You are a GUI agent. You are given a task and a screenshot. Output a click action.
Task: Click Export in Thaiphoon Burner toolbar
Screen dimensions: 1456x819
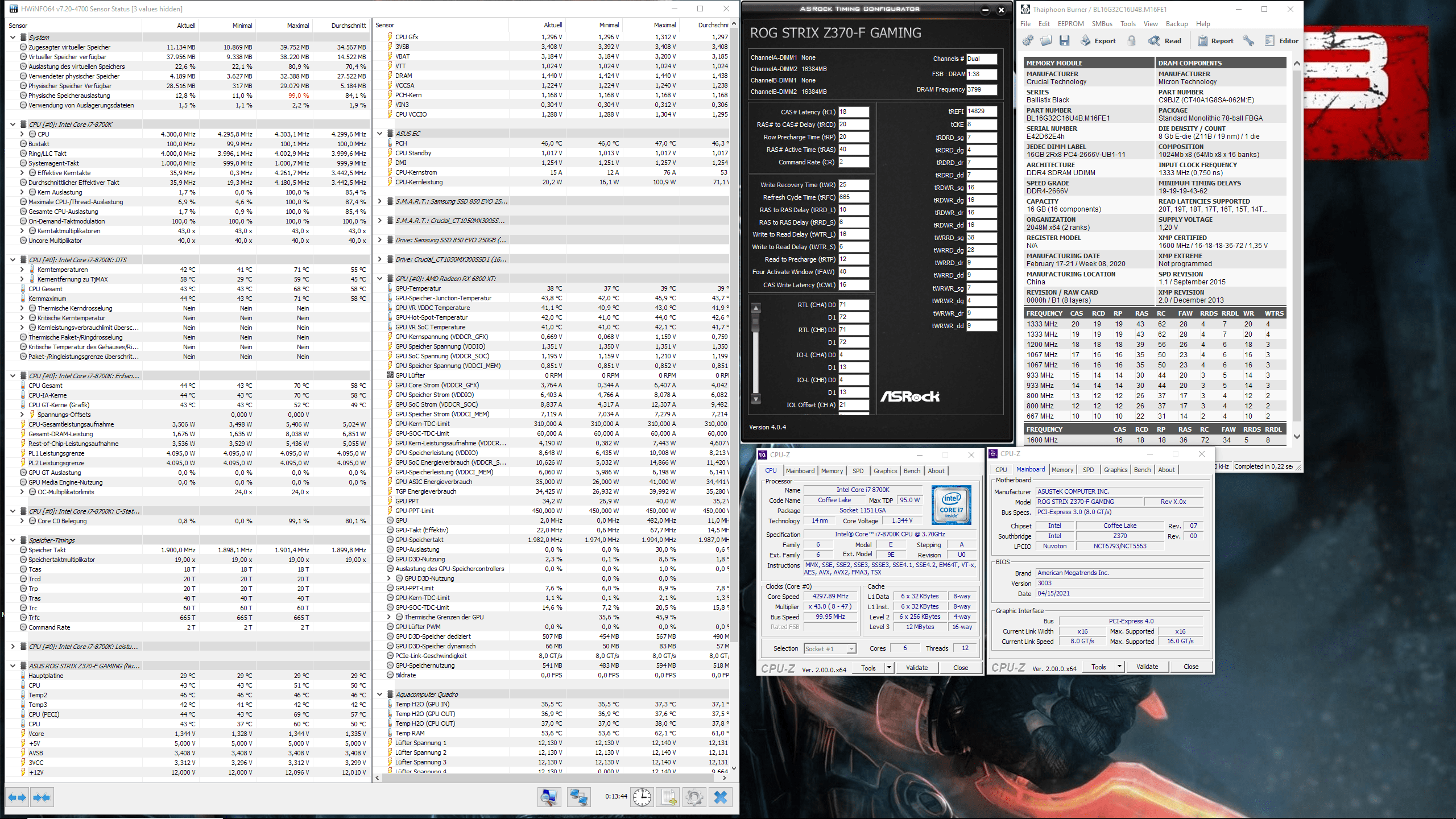click(1098, 41)
